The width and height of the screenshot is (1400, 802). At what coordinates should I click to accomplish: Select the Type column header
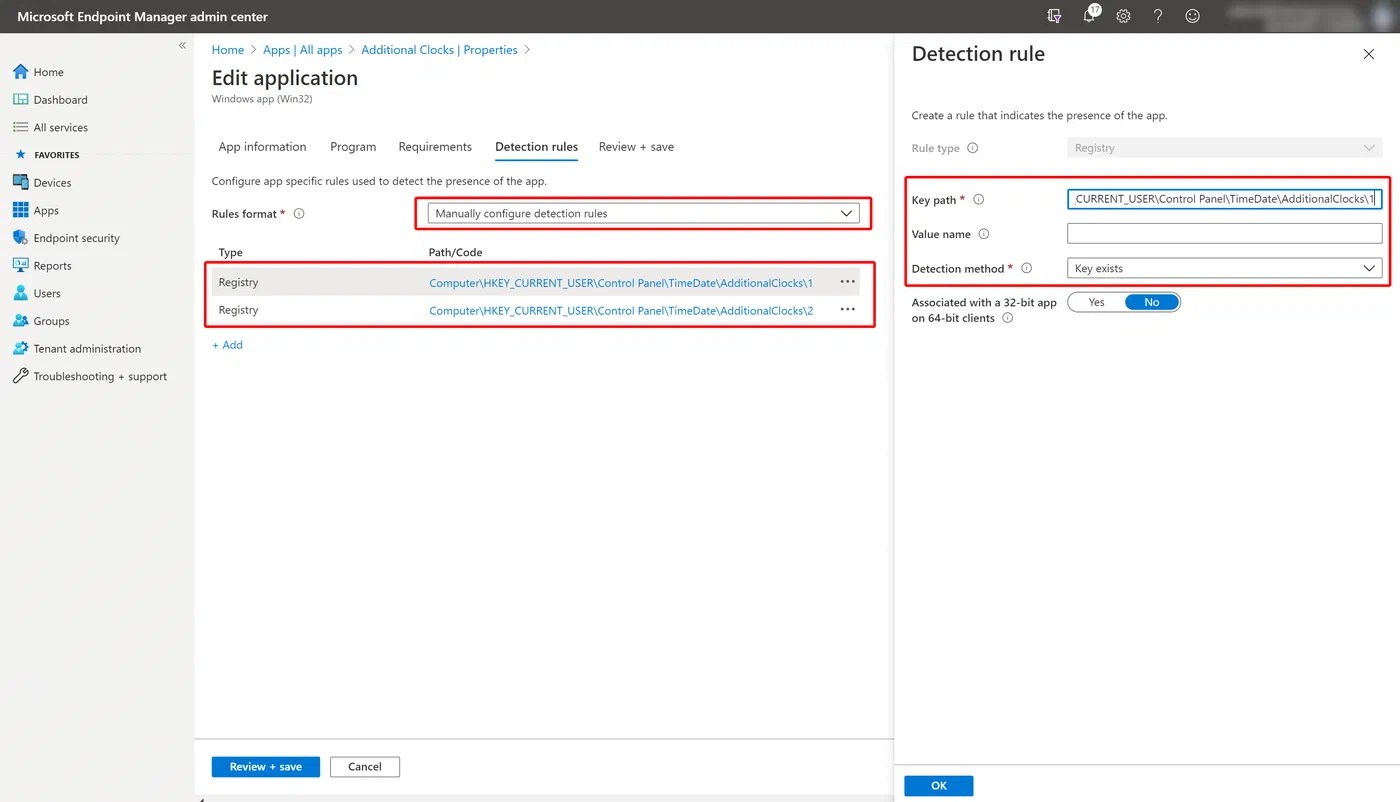tap(231, 252)
